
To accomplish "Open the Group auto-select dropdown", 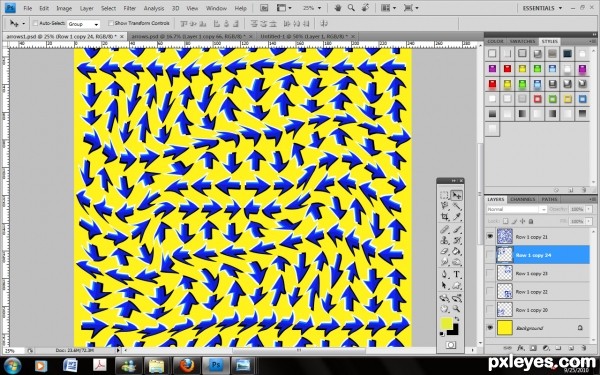I will click(83, 24).
